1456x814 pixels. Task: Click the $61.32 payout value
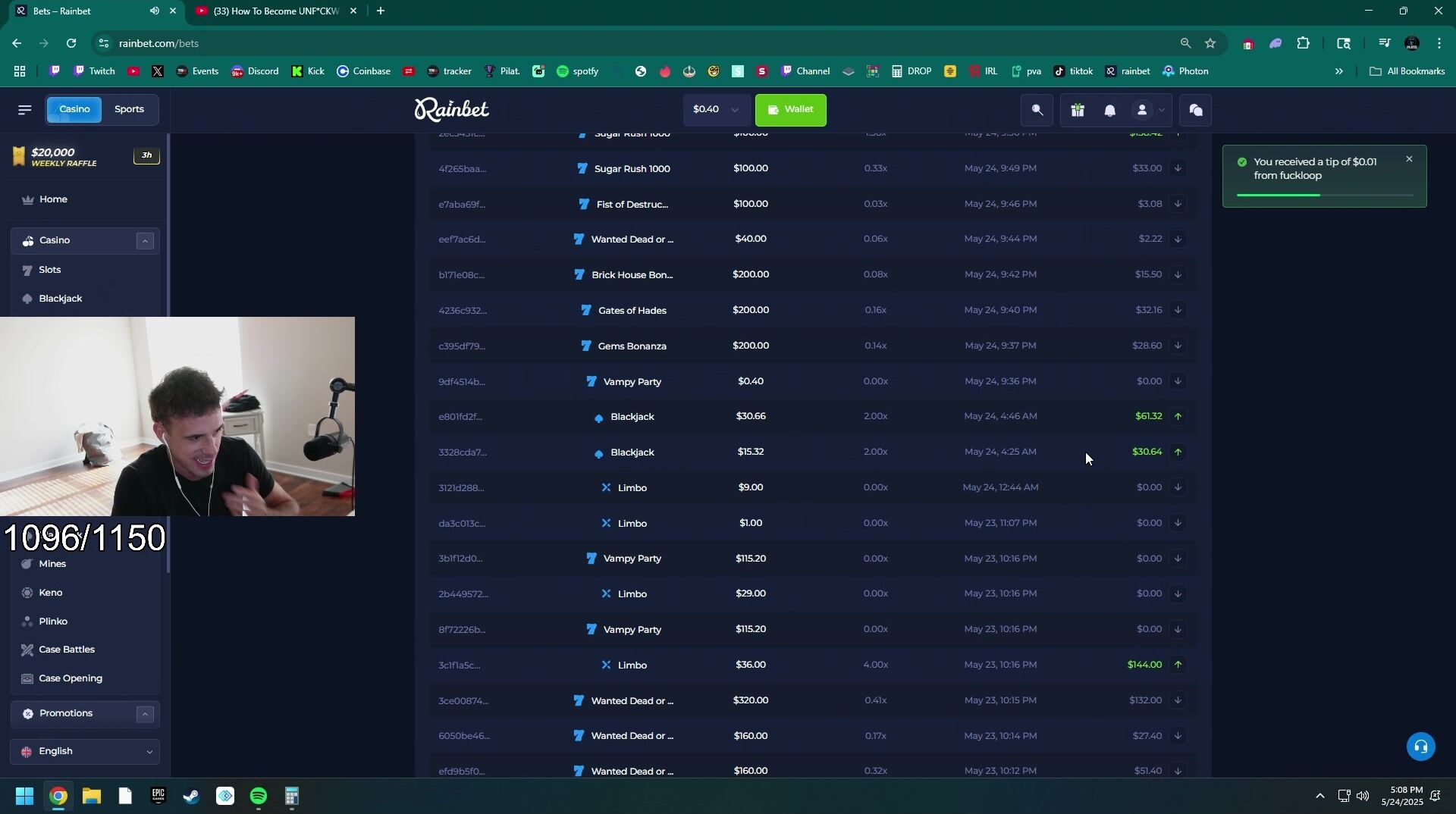pos(1148,417)
